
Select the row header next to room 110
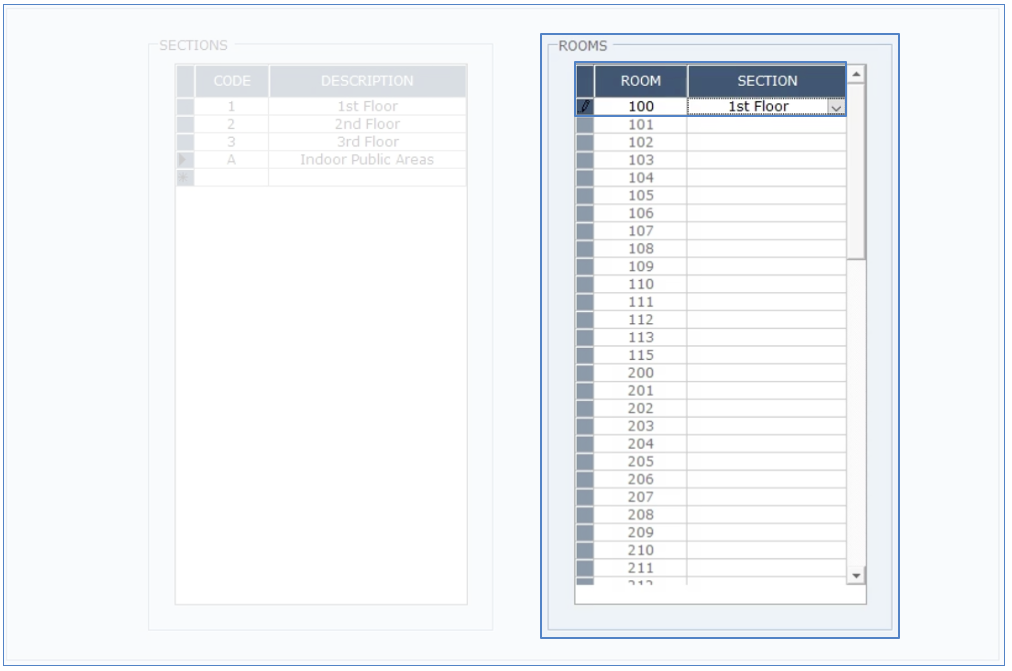tap(585, 284)
